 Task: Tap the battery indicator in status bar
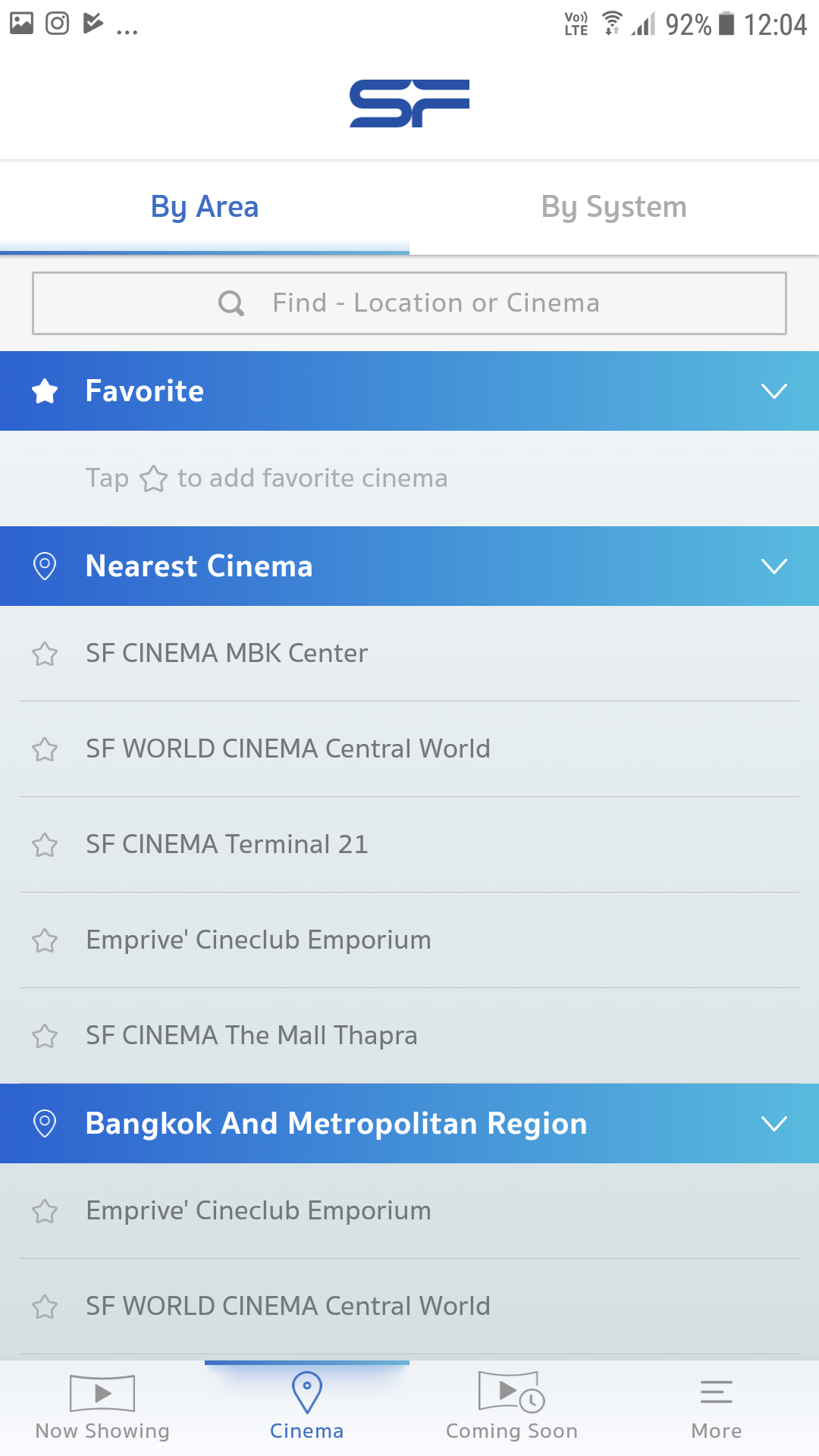point(726,24)
